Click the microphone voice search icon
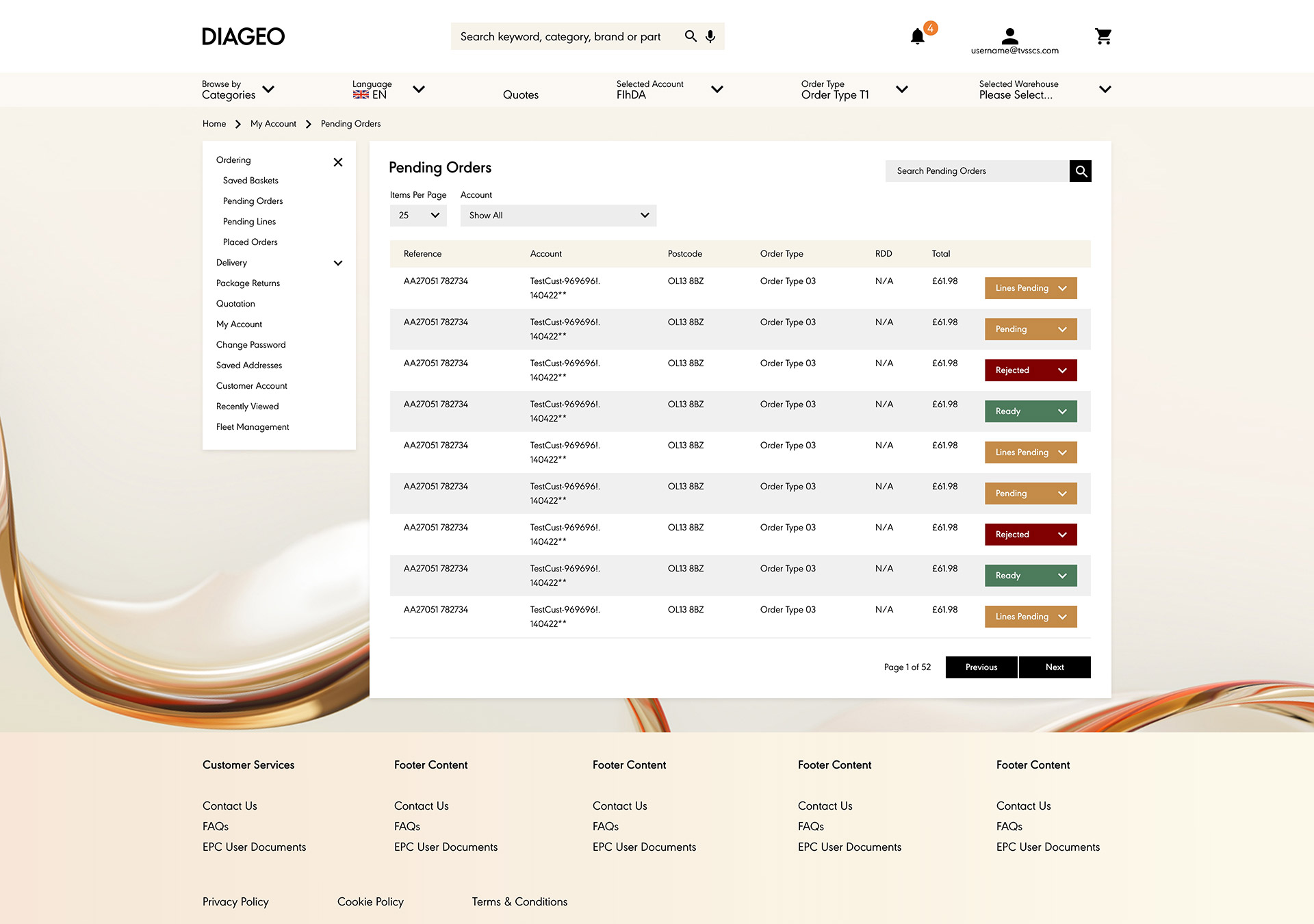This screenshot has height=924, width=1314. coord(710,36)
